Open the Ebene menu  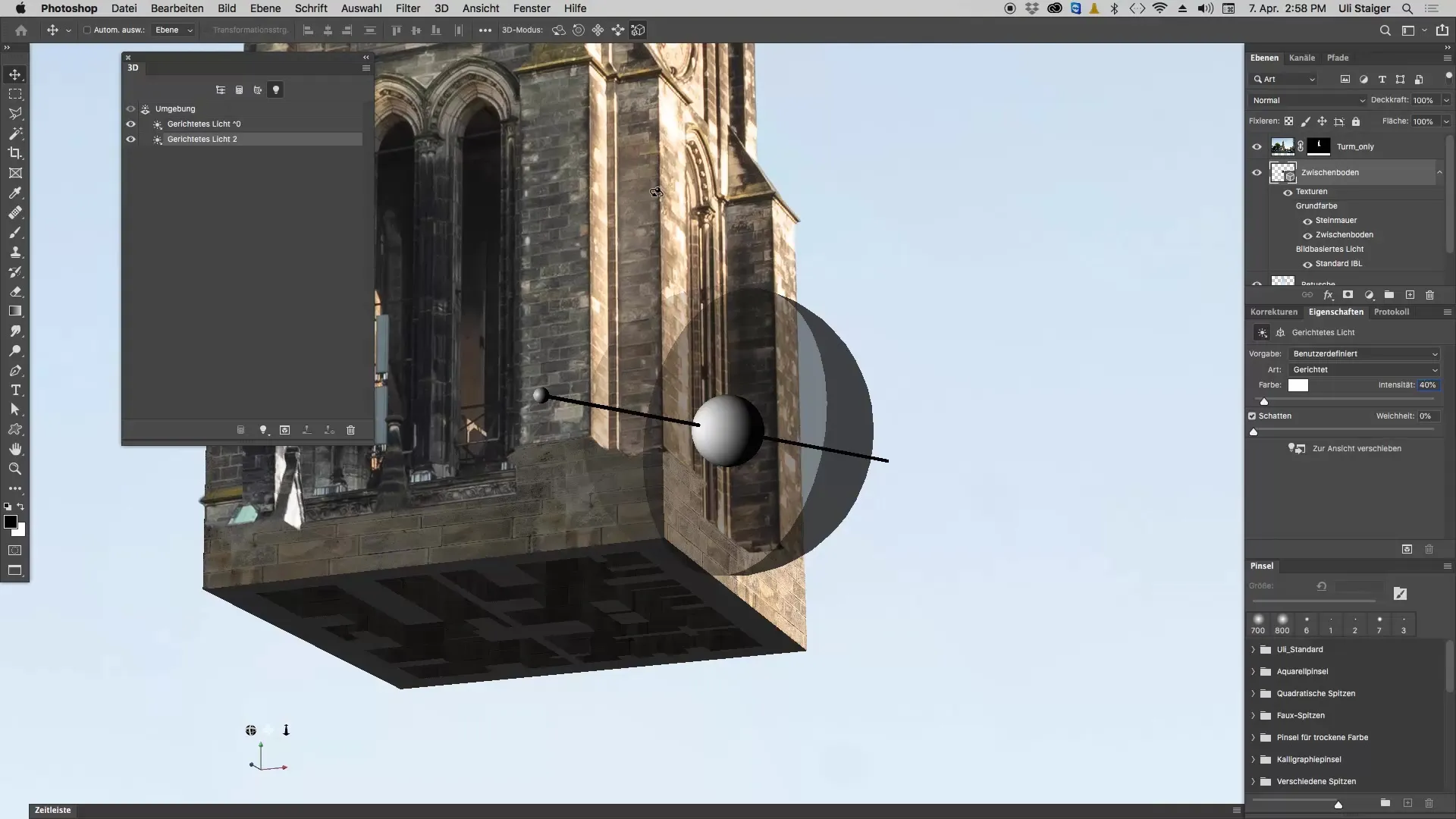click(265, 8)
